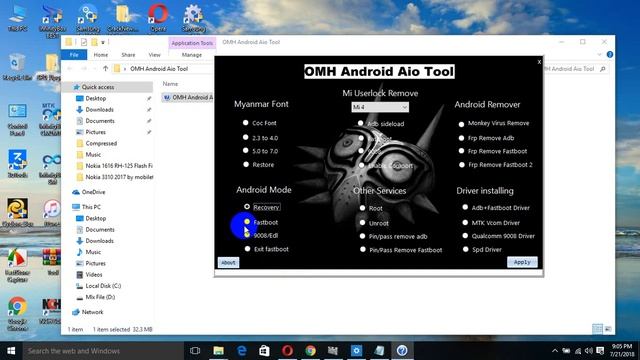The height and width of the screenshot is (360, 640).
Task: Launch Opera from the taskbar
Action: (x=287, y=351)
